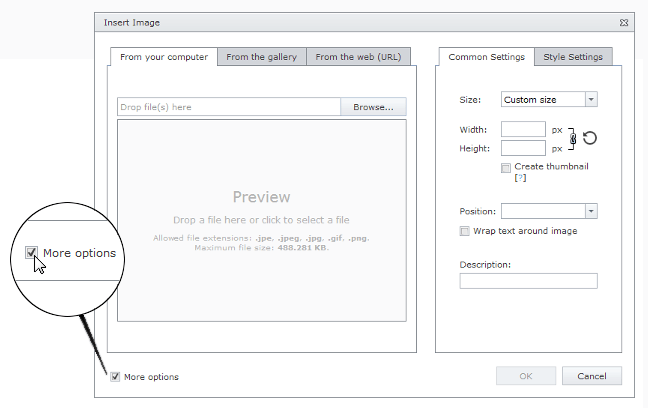Screen dimensions: 648x408
Task: Uncheck the More options checkbox
Action: tap(115, 377)
